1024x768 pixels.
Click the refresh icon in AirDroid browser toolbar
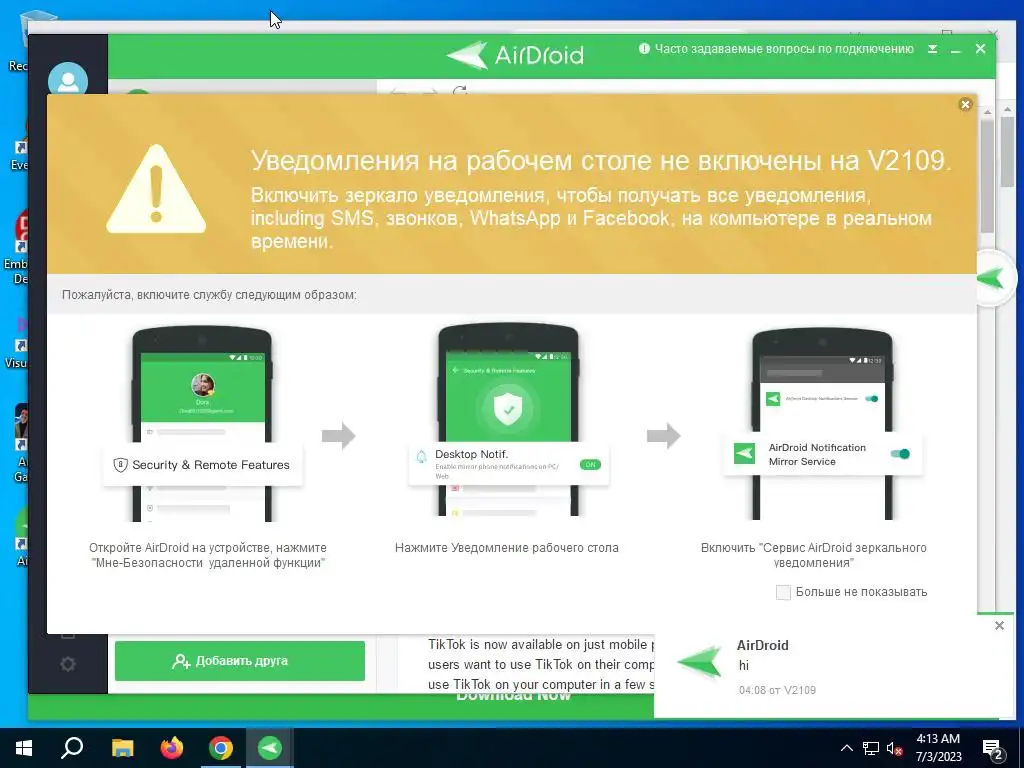click(x=460, y=91)
